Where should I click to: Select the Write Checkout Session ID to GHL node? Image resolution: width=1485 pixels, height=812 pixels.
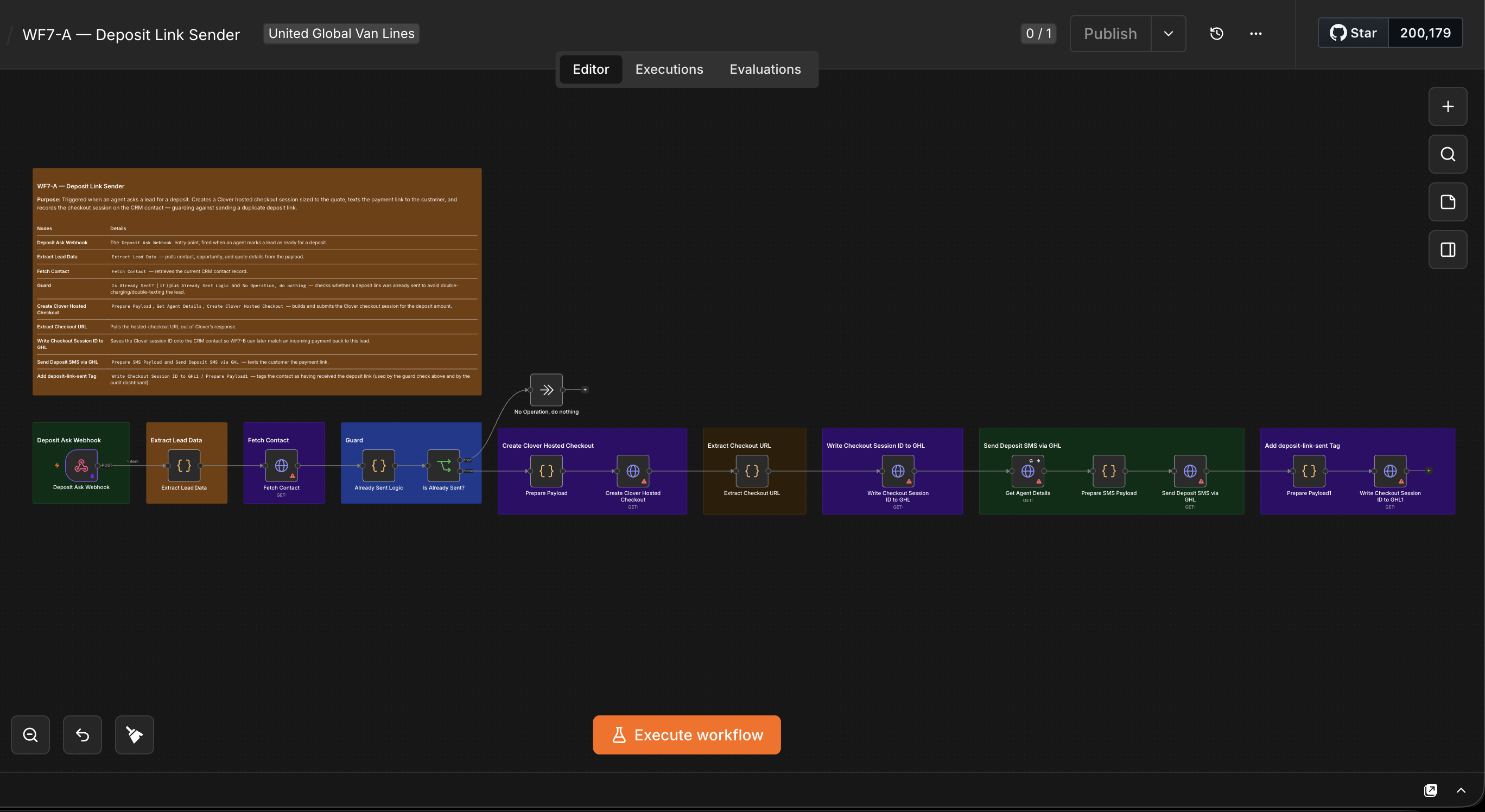[898, 471]
